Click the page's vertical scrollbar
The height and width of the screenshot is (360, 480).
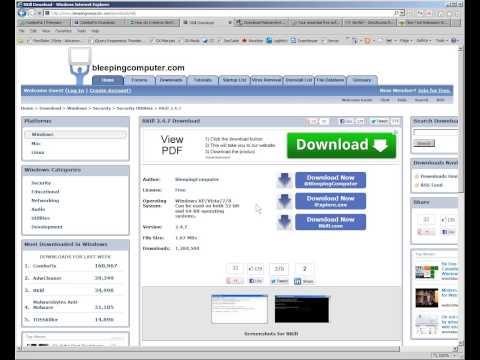(x=461, y=197)
